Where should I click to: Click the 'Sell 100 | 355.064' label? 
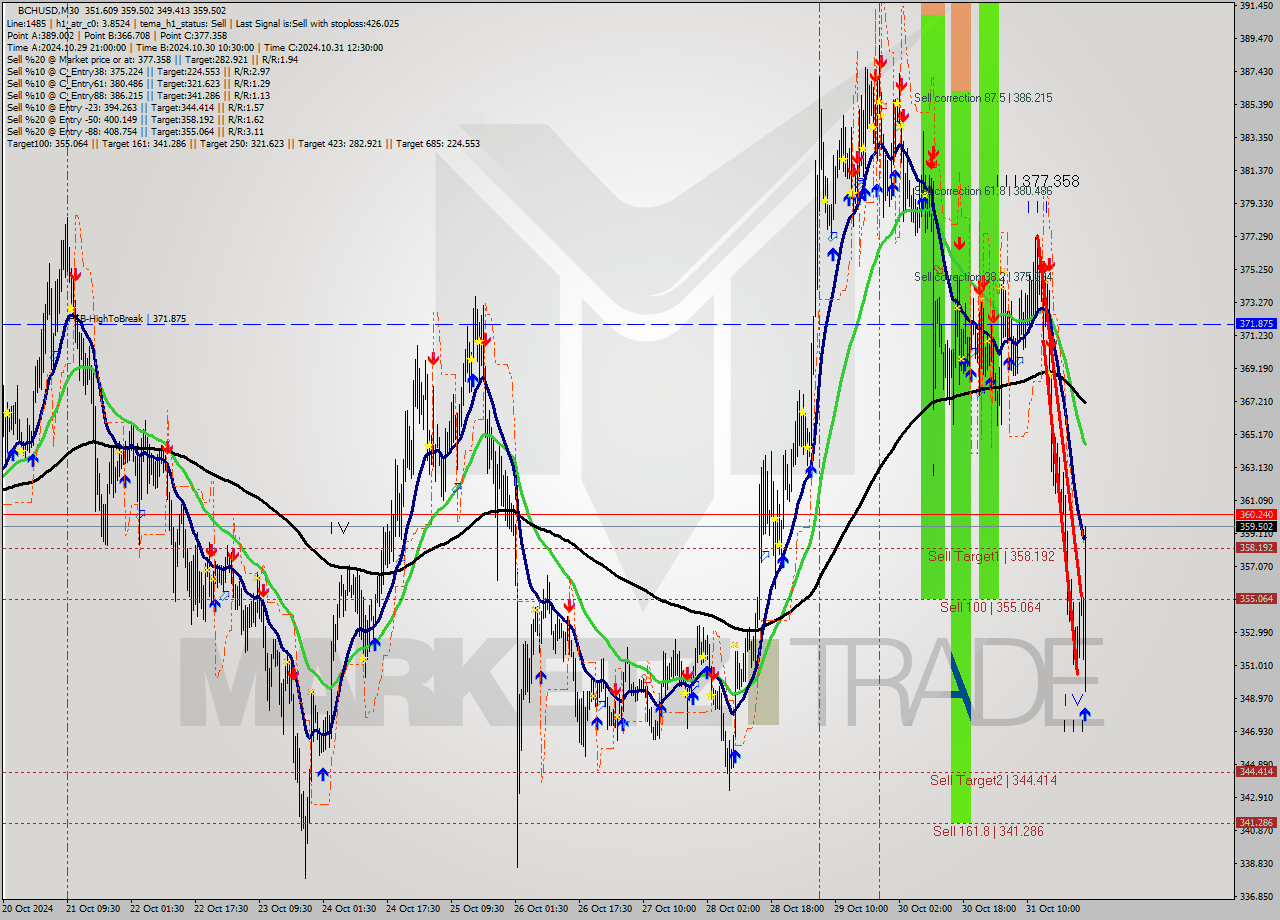pos(990,607)
